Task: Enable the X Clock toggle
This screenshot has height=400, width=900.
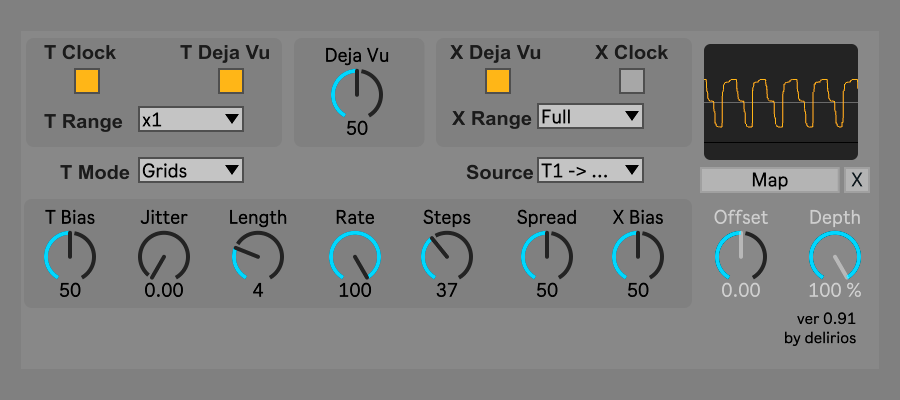Action: point(631,81)
